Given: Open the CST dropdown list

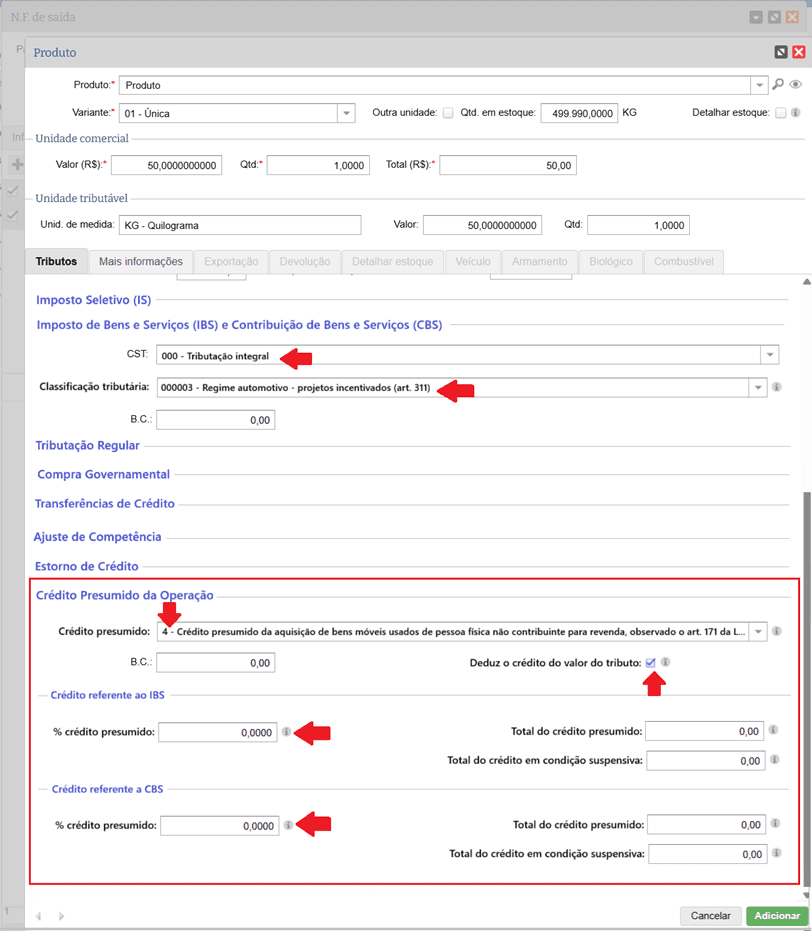Looking at the screenshot, I should coord(769,355).
